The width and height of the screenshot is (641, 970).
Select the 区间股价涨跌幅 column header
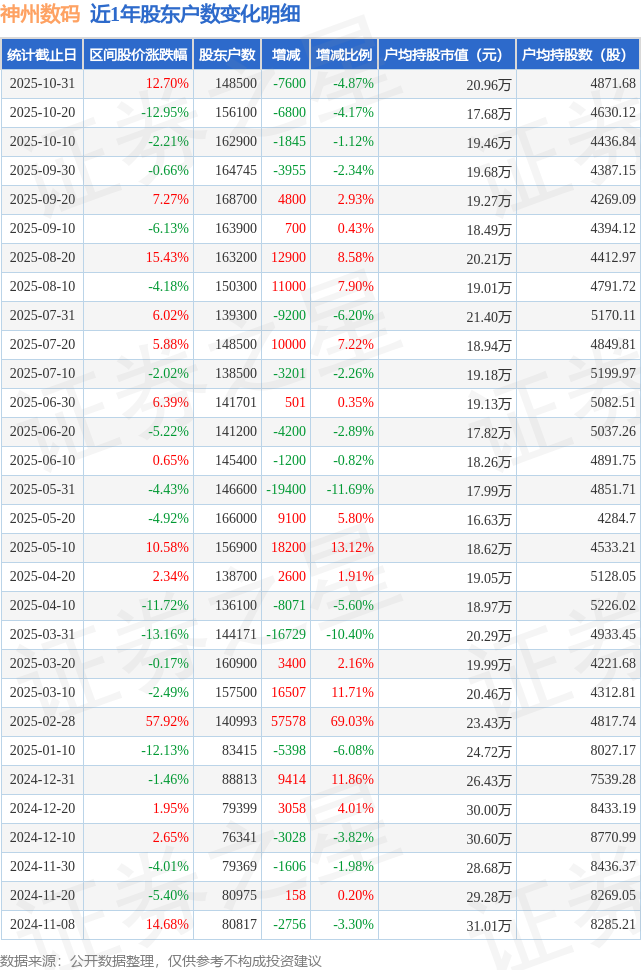138,55
